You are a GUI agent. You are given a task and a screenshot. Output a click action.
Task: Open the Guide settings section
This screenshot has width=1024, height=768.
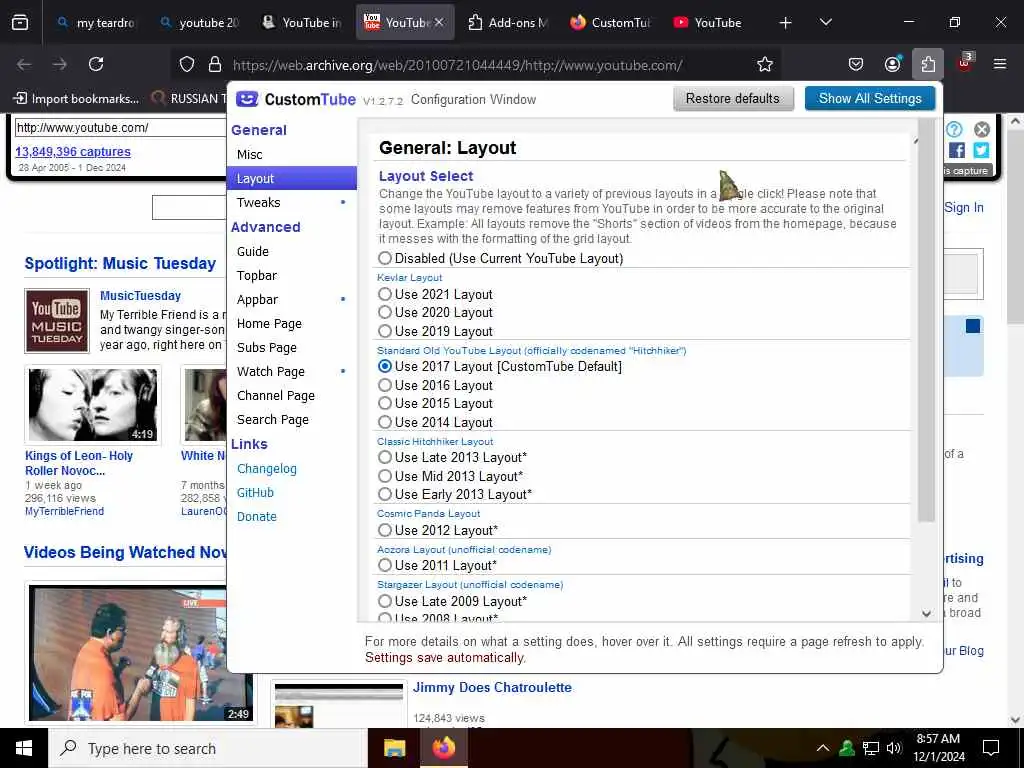tap(292, 251)
